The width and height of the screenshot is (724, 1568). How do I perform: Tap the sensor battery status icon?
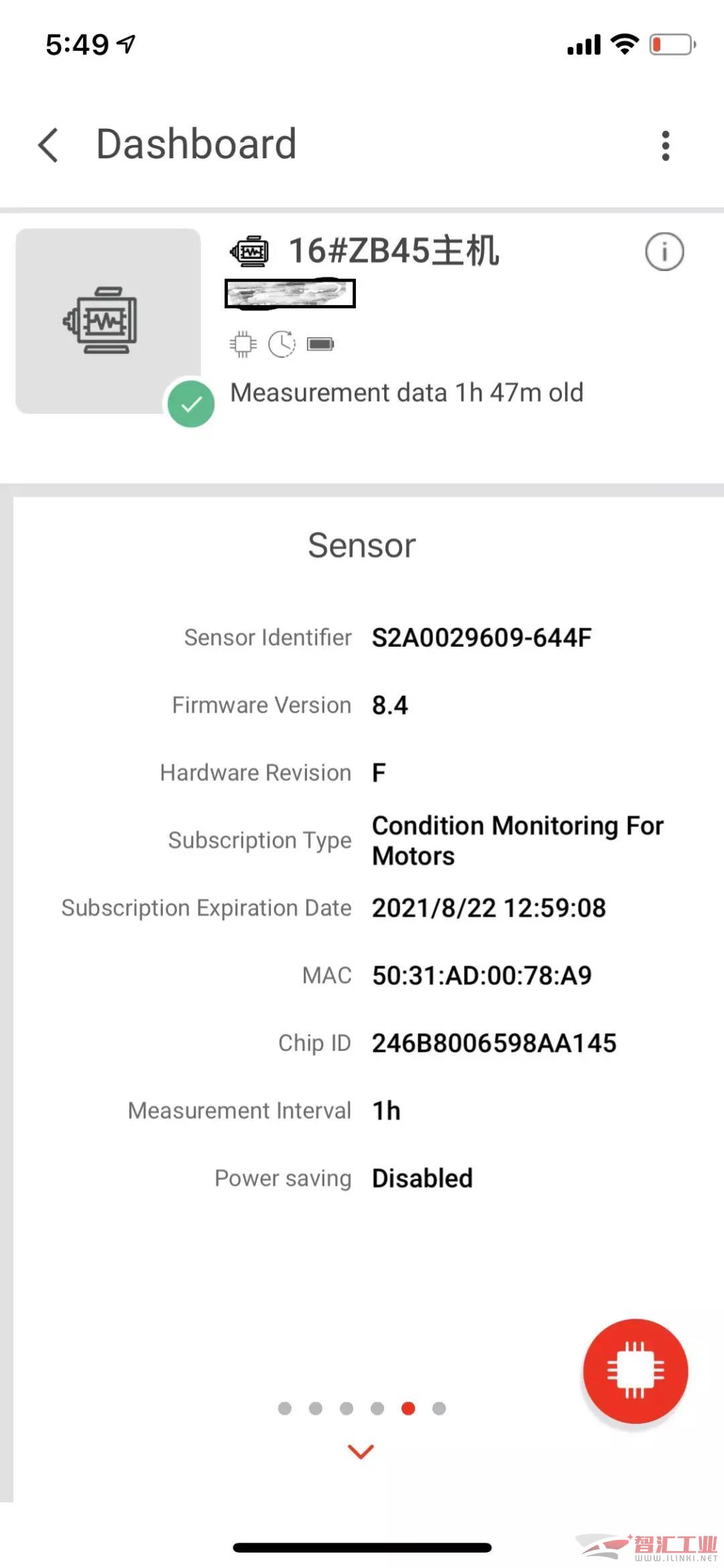tap(320, 345)
